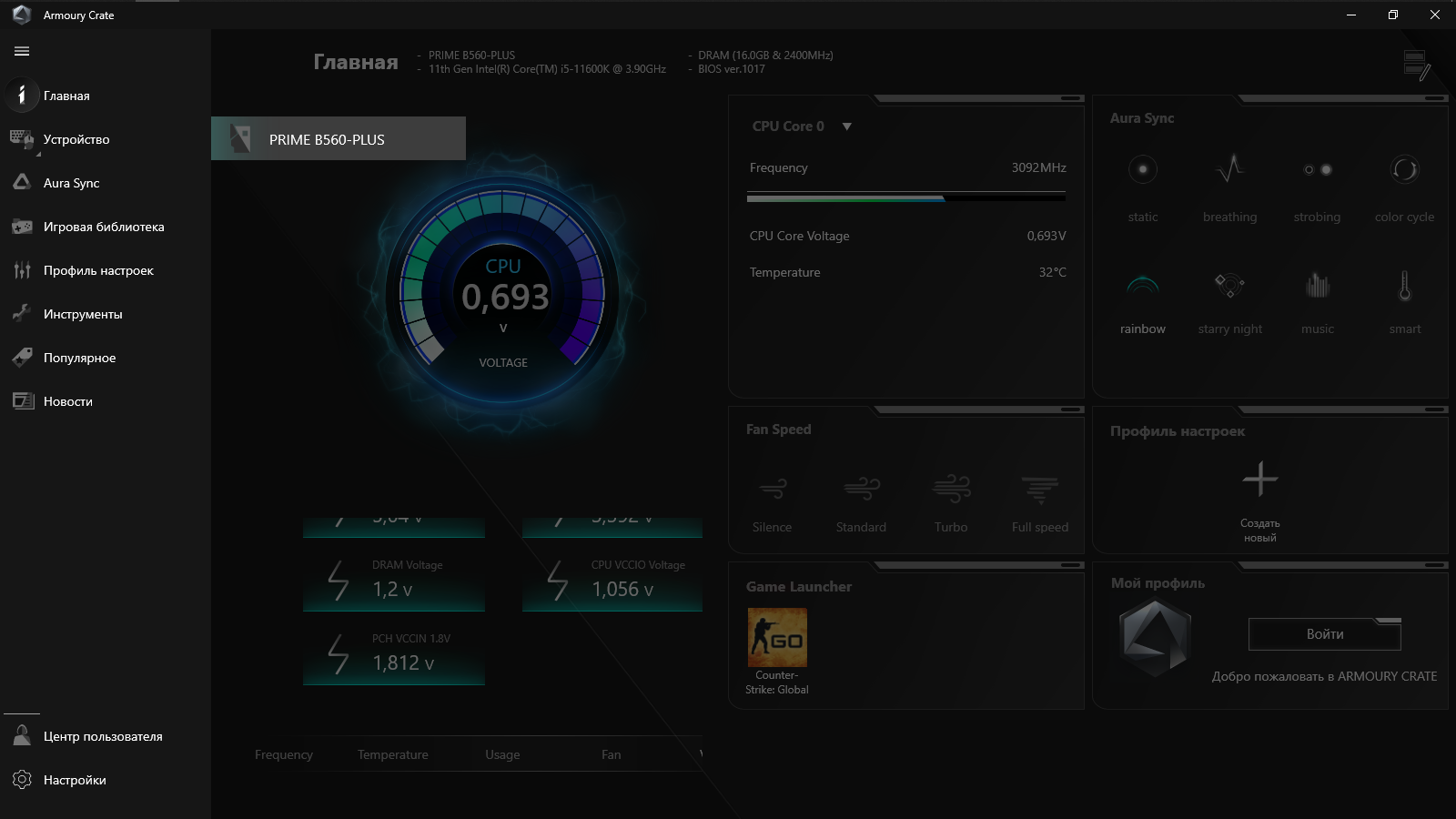Set fan speed to Silence
1456x819 pixels.
coord(773,503)
